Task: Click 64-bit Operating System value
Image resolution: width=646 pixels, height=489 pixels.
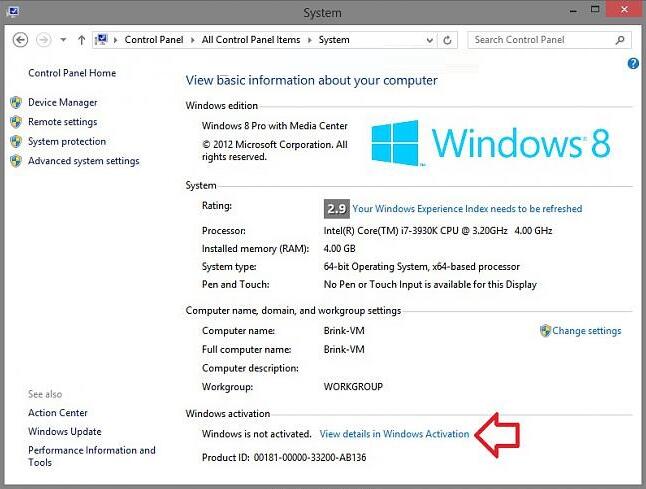Action: click(421, 267)
